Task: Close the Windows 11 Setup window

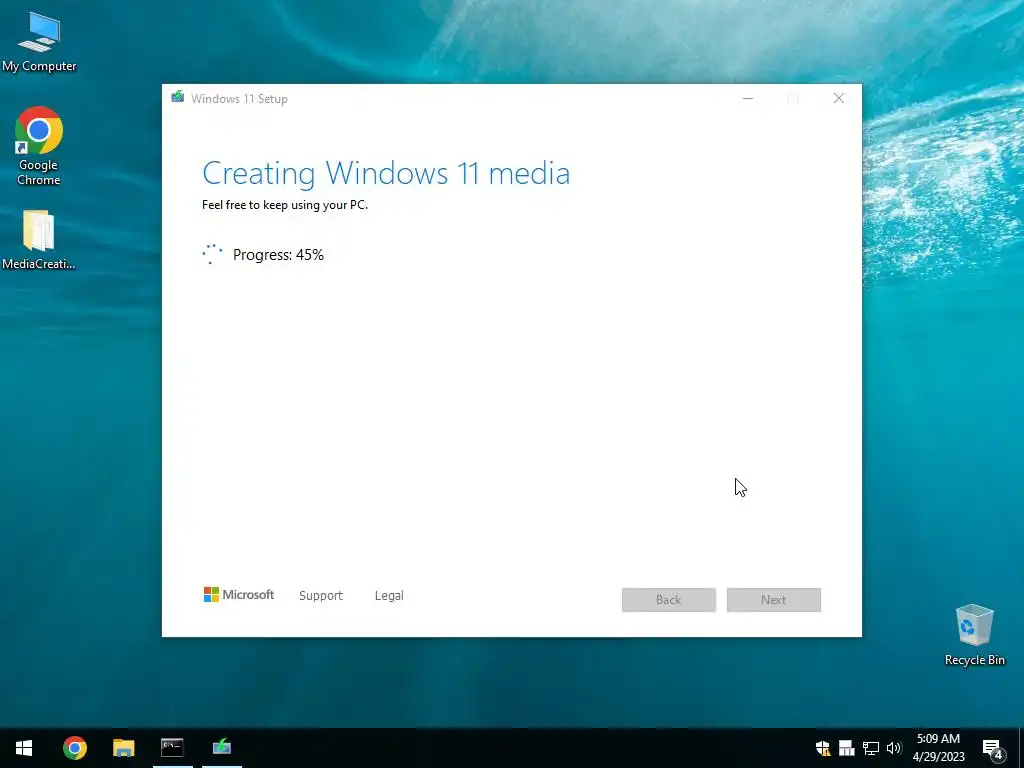Action: coord(839,99)
